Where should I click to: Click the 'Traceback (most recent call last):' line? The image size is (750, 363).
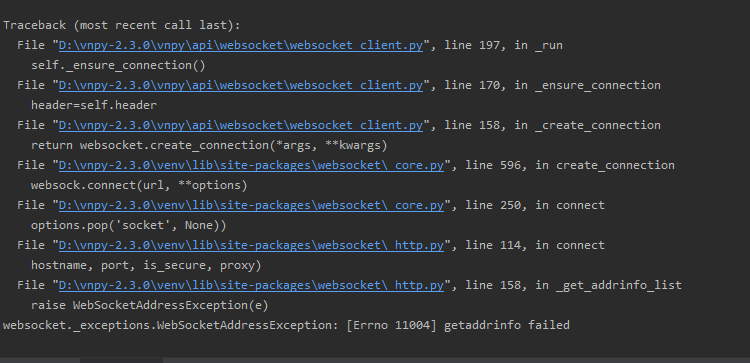click(122, 25)
